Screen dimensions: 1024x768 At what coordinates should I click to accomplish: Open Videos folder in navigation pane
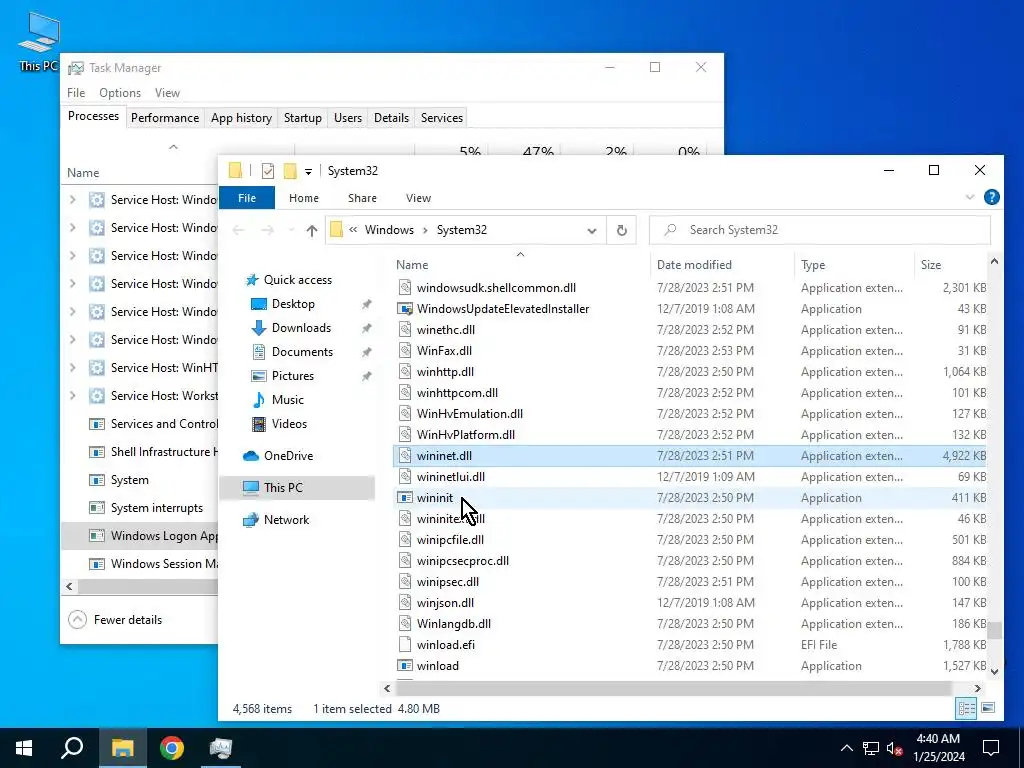tap(289, 424)
